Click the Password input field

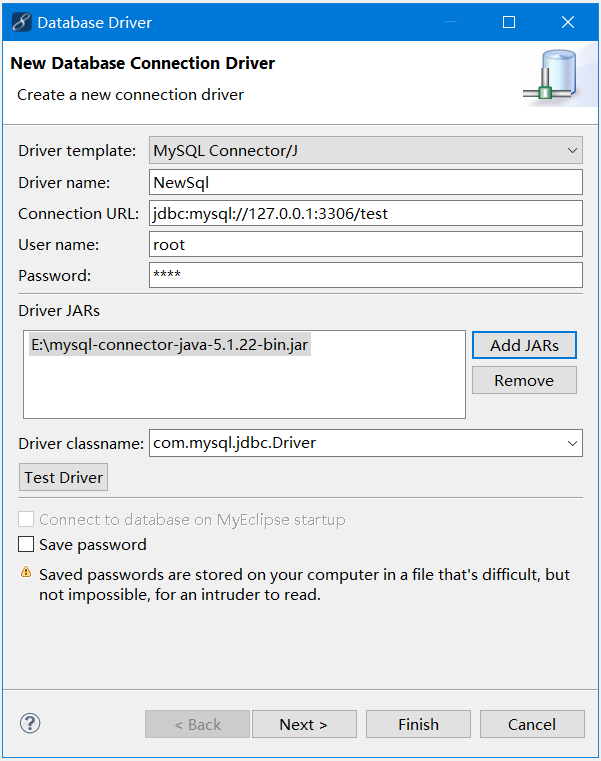[x=366, y=275]
